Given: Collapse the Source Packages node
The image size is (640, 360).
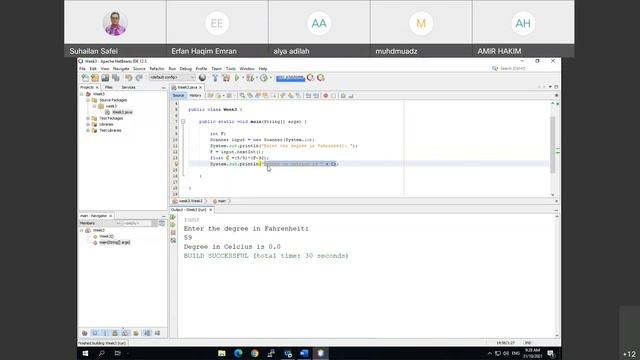Looking at the screenshot, I should (88, 100).
